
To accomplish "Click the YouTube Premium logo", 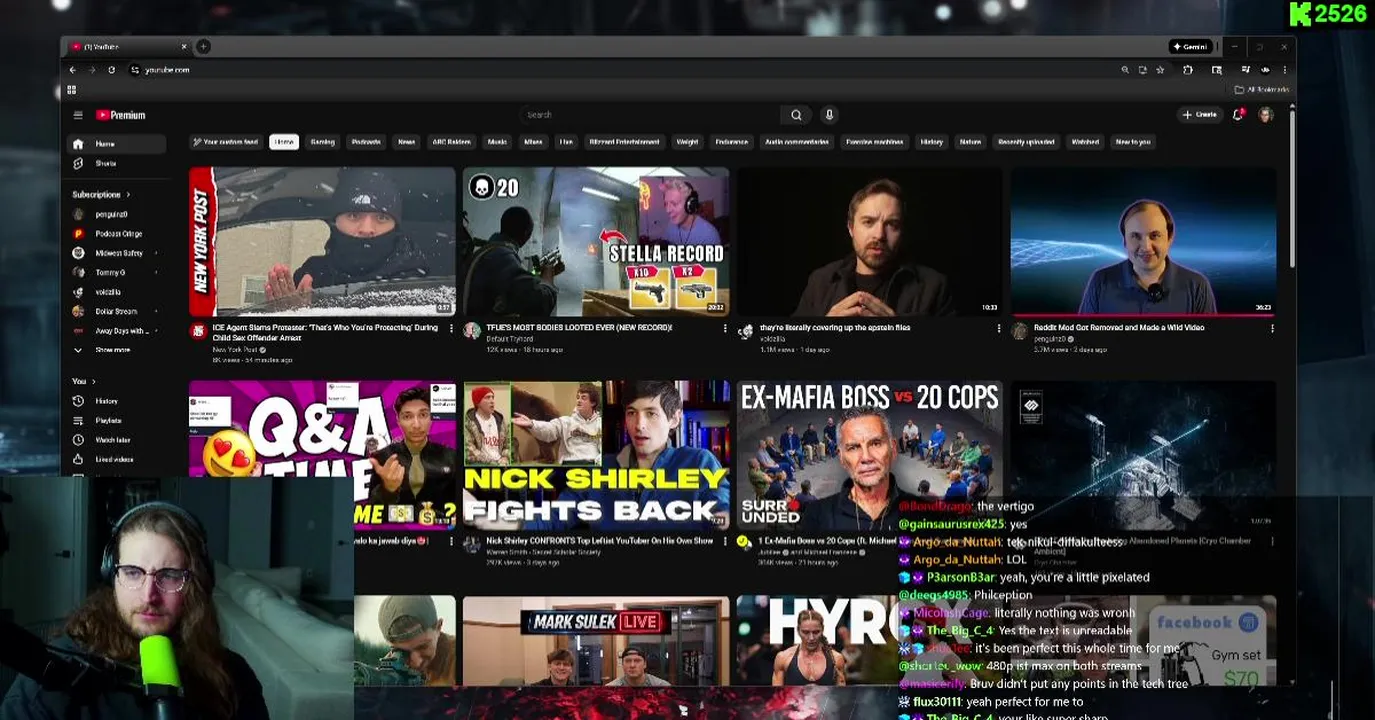I will 121,115.
